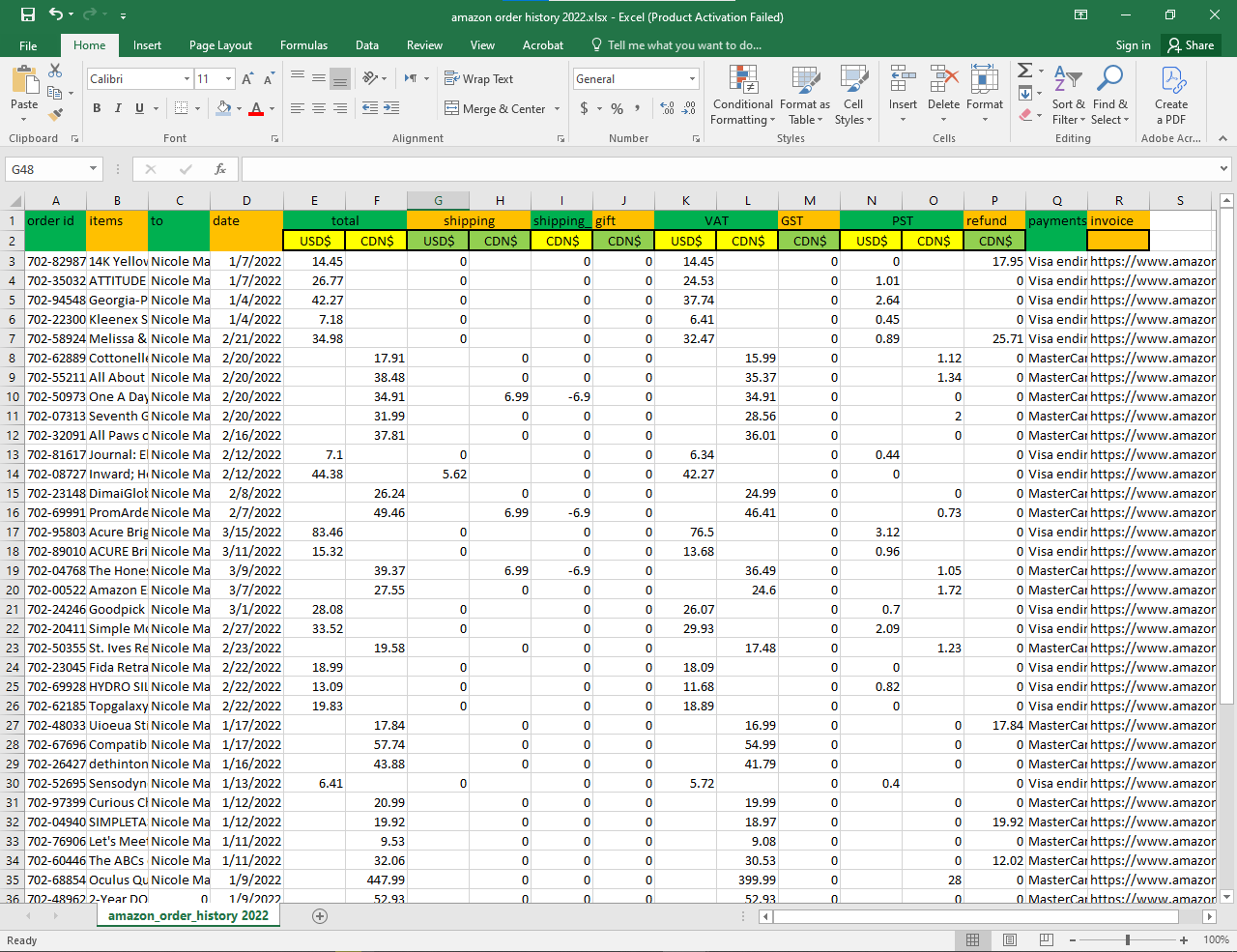Open Sort & Filter options
The width and height of the screenshot is (1237, 952).
coord(1068,97)
